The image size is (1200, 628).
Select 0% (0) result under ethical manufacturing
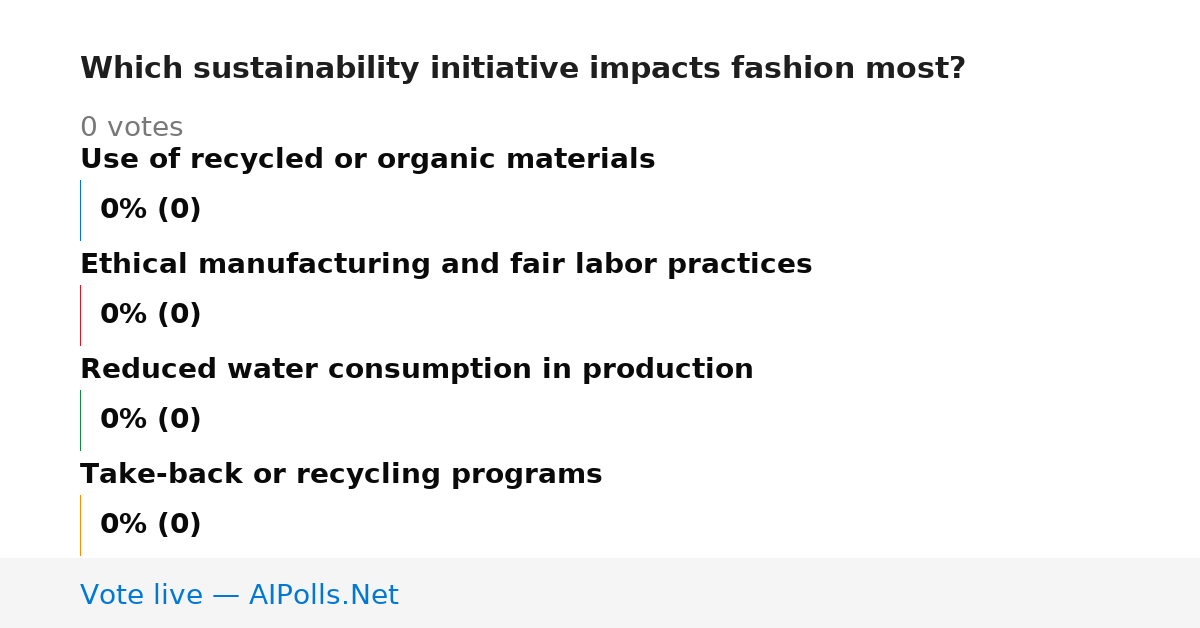150,315
